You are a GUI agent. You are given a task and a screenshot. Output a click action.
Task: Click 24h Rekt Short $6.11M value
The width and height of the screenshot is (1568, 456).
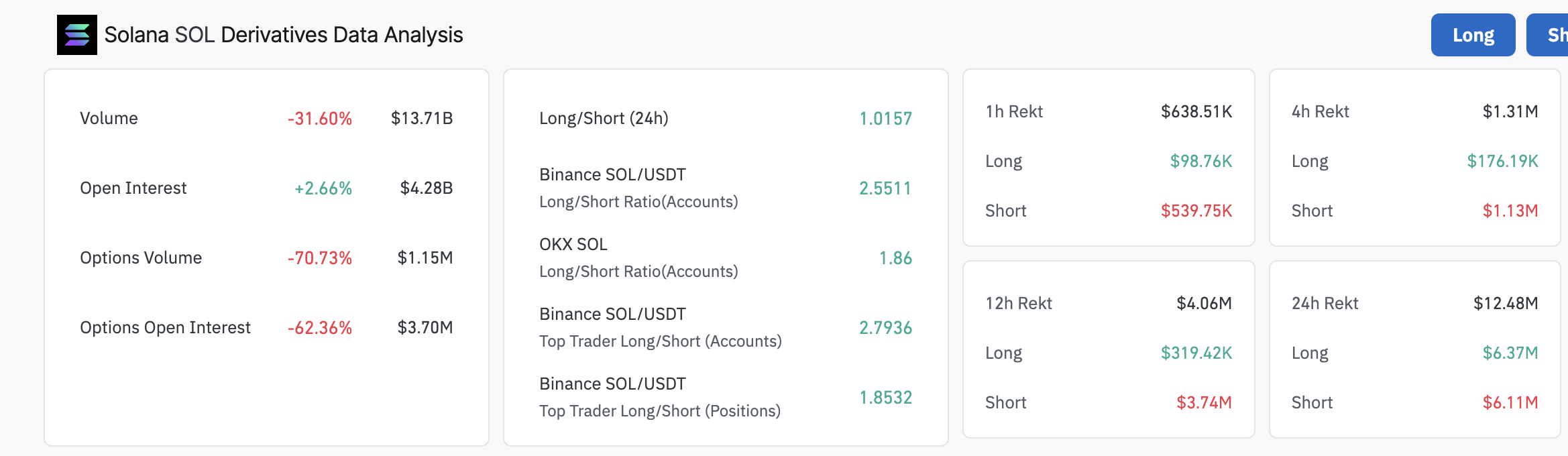pyautogui.click(x=1510, y=402)
